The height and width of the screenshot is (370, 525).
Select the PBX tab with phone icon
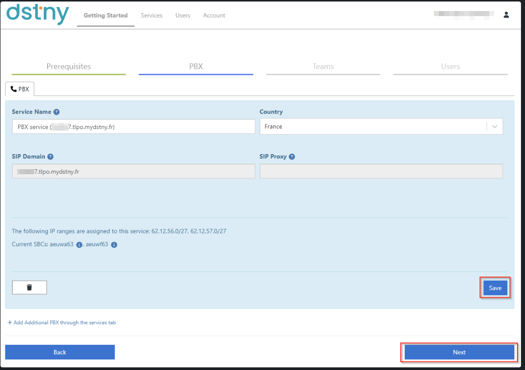pos(20,89)
